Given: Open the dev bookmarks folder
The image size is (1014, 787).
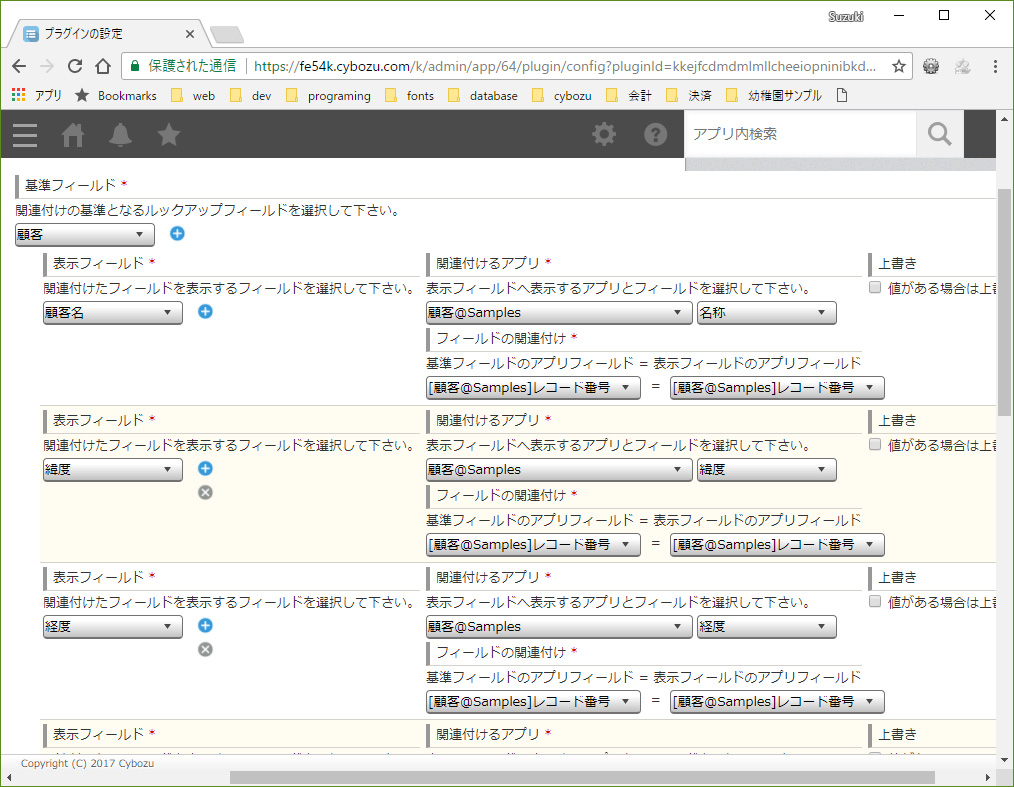Looking at the screenshot, I should (251, 96).
